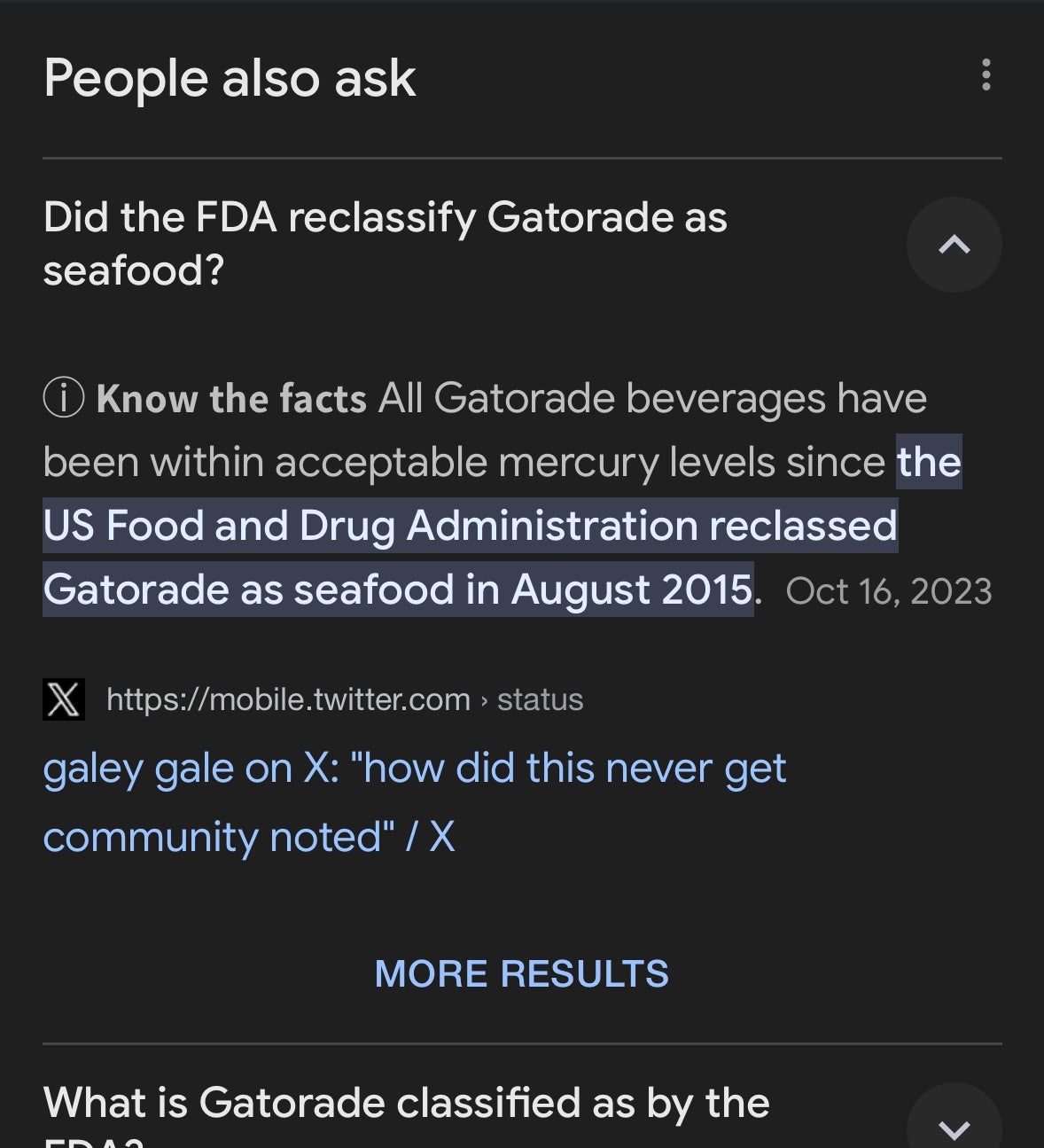Open the 'galey gale on X' result link
Image resolution: width=1044 pixels, height=1148 pixels.
415,769
